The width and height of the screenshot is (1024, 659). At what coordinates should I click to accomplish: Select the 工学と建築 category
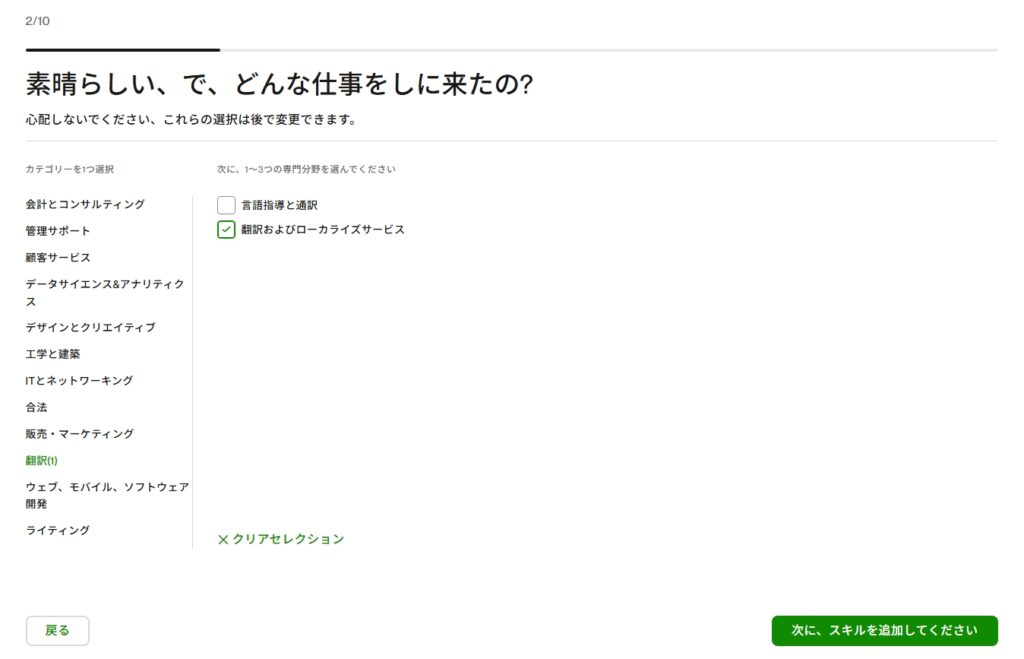[53, 354]
